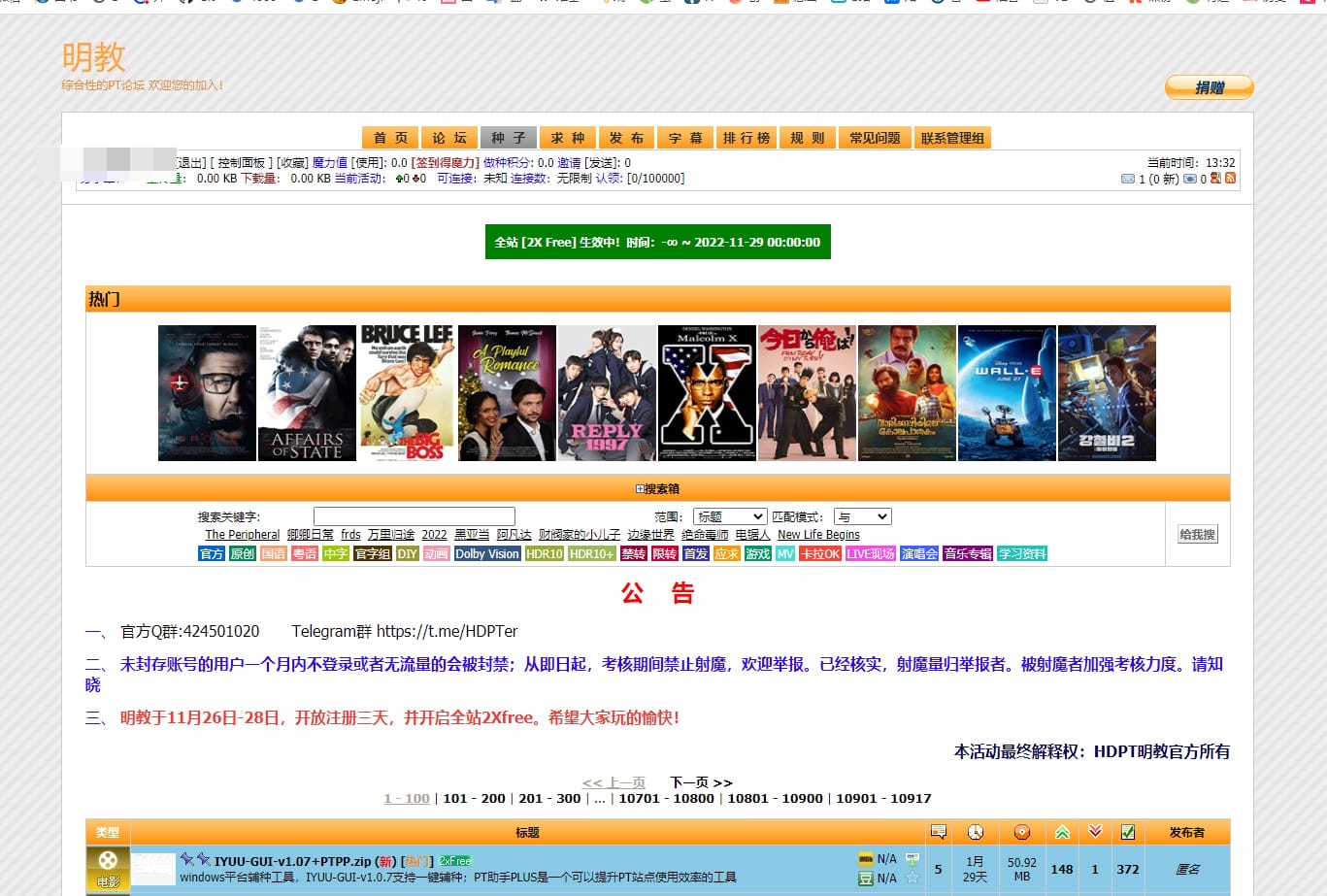
Task: Click the 2X Free sitewide notice banner
Action: pos(657,243)
